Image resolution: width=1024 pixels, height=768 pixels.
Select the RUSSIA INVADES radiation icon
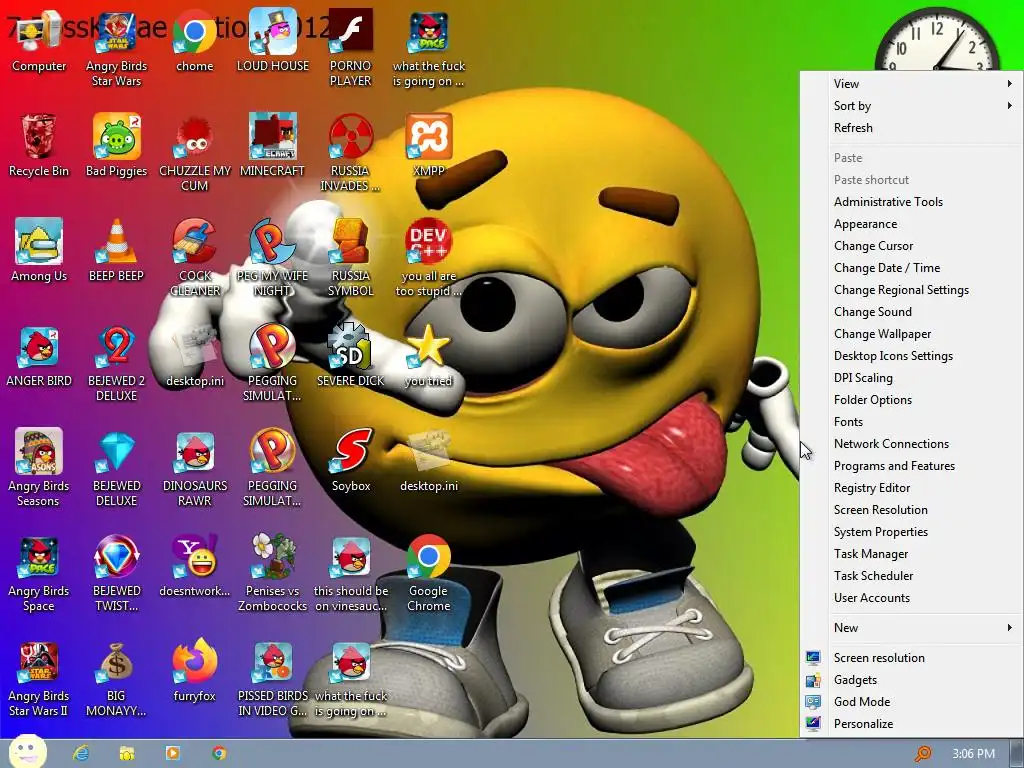[x=351, y=153]
